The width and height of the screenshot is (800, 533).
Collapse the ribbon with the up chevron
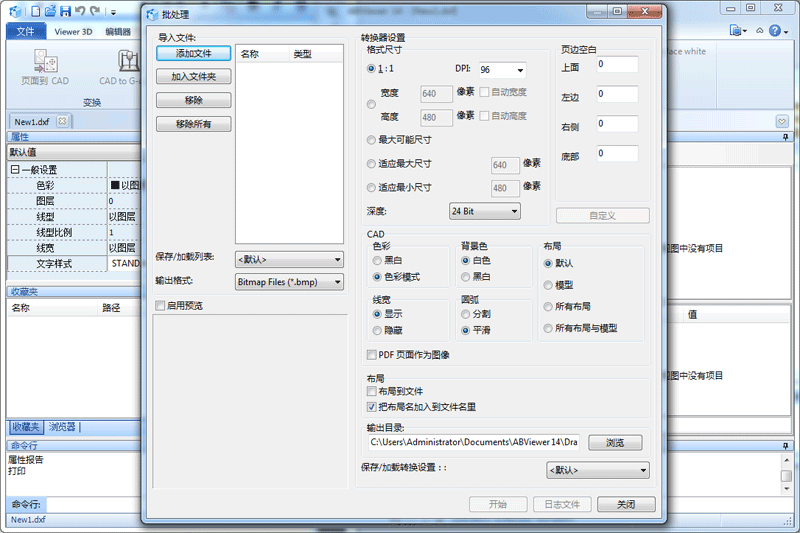point(760,31)
